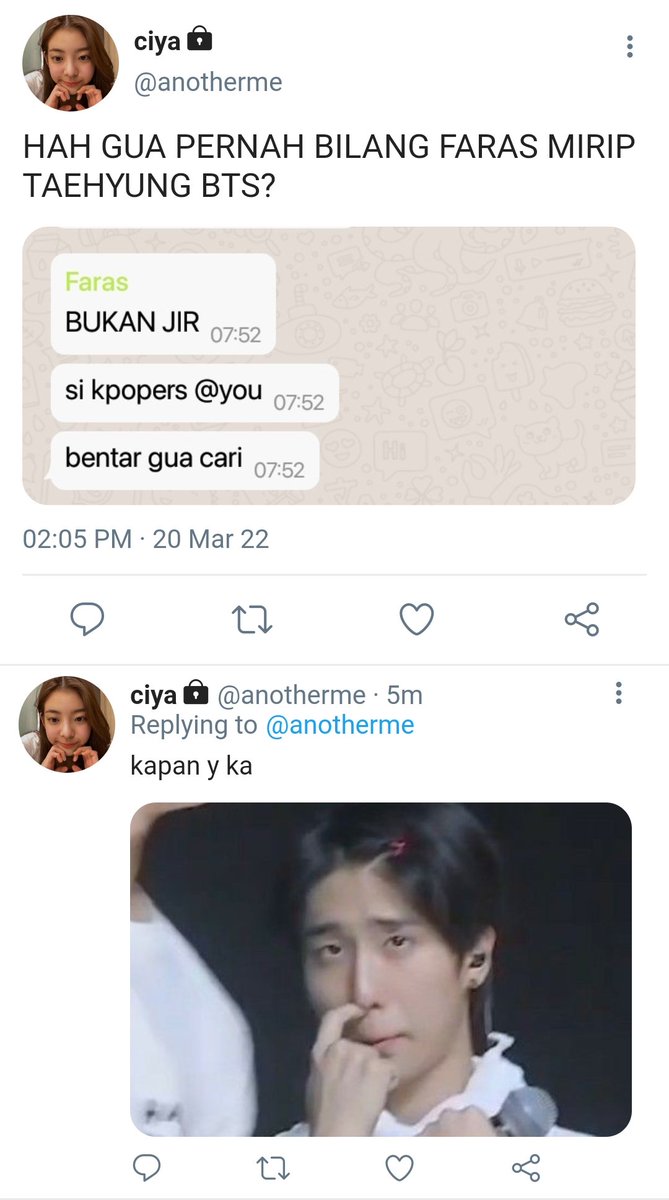Open ciya name on the reply tweet
This screenshot has height=1200, width=669.
154,694
